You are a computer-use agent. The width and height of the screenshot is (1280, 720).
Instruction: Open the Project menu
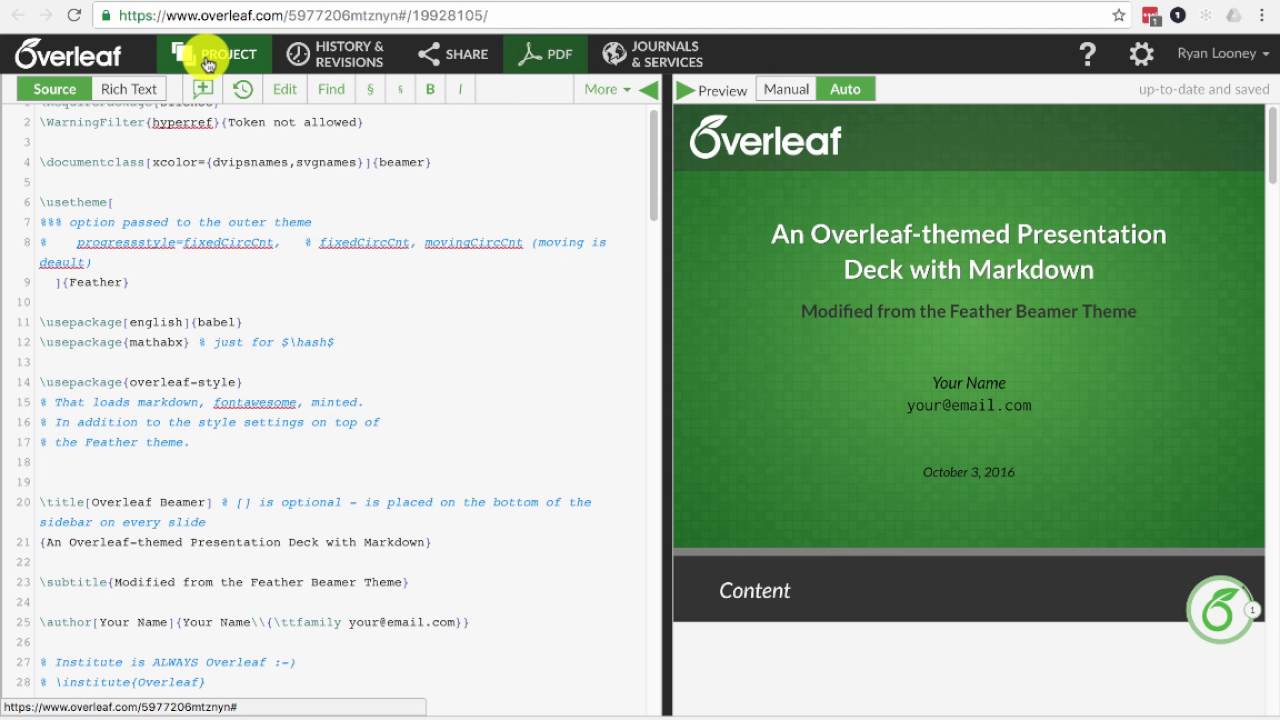(x=213, y=54)
